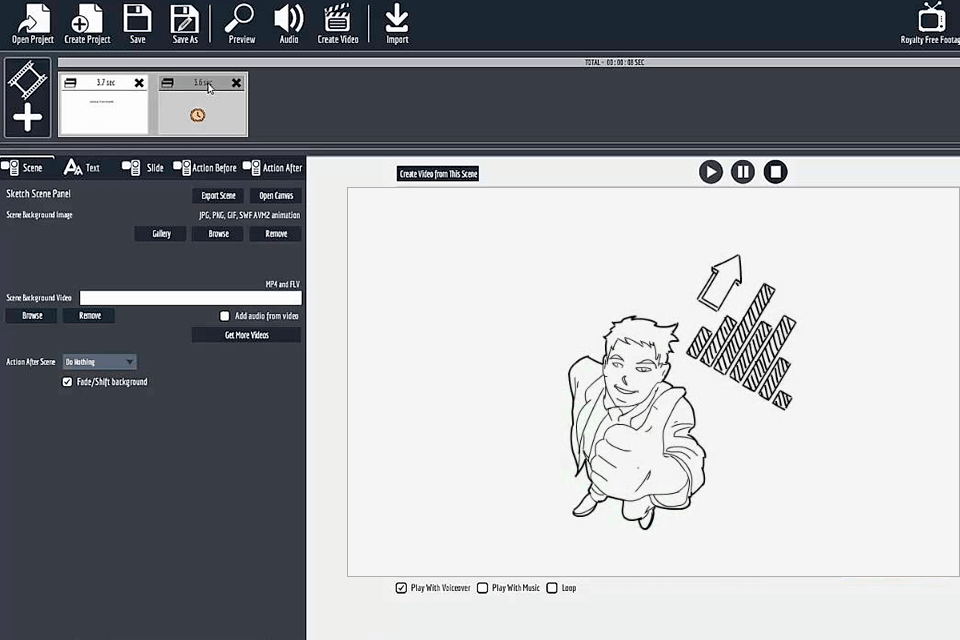
Task: Uncheck Fade/Shift background
Action: pos(67,381)
